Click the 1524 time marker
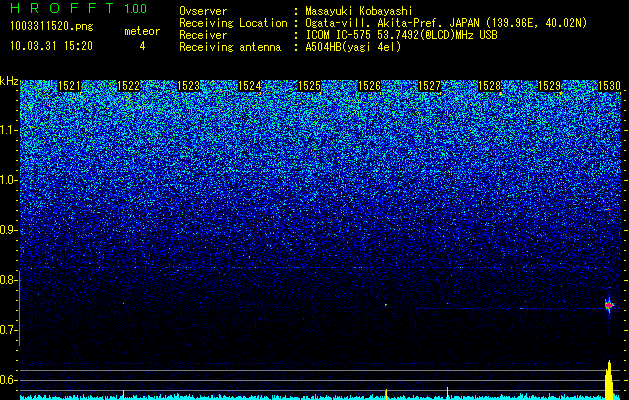Viewport: 629px width, 400px height. click(250, 86)
